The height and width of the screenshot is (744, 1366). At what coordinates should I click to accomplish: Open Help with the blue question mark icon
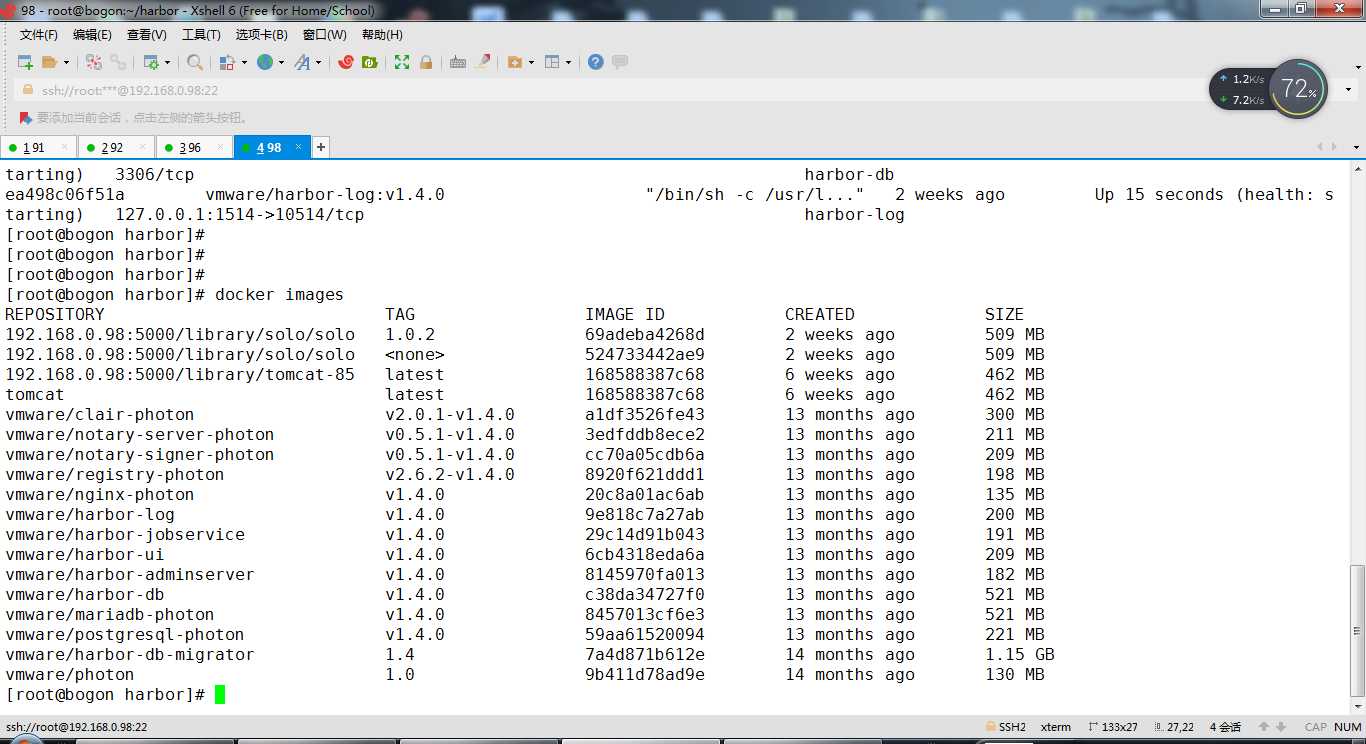pyautogui.click(x=596, y=62)
